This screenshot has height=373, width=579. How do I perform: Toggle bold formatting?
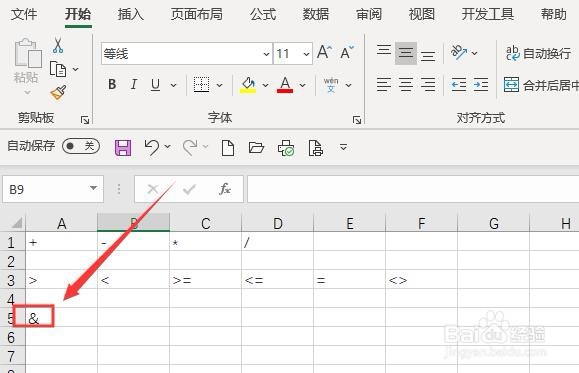112,85
